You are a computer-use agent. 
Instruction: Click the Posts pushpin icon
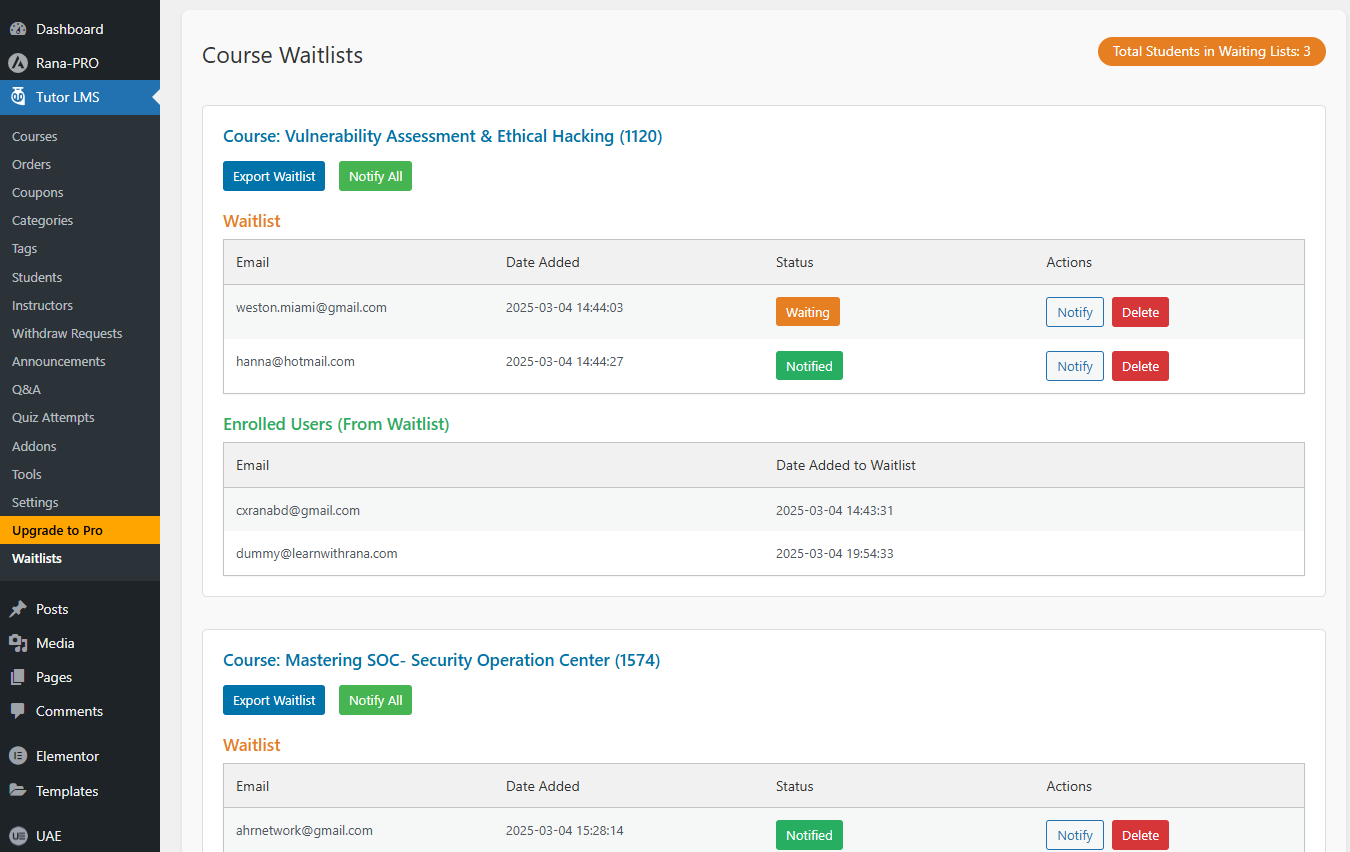[x=18, y=609]
